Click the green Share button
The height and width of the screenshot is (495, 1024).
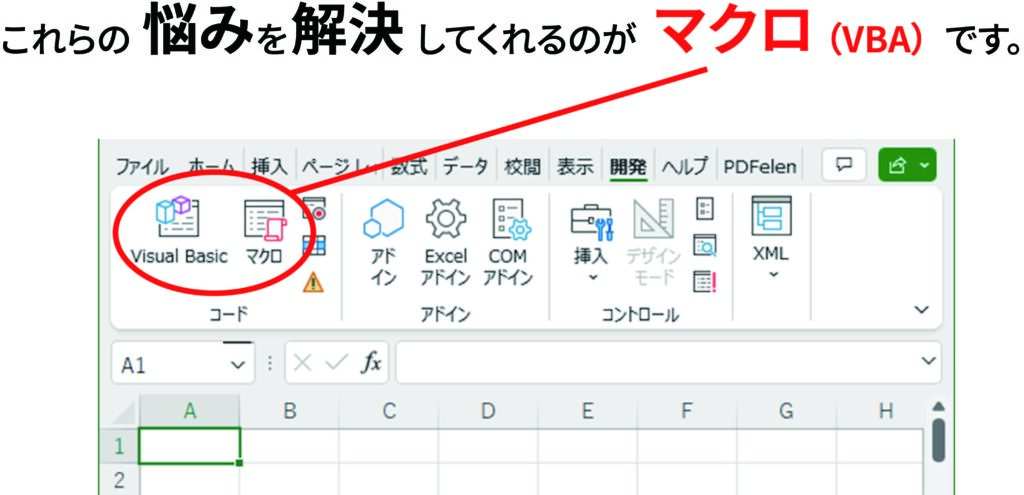click(x=907, y=165)
